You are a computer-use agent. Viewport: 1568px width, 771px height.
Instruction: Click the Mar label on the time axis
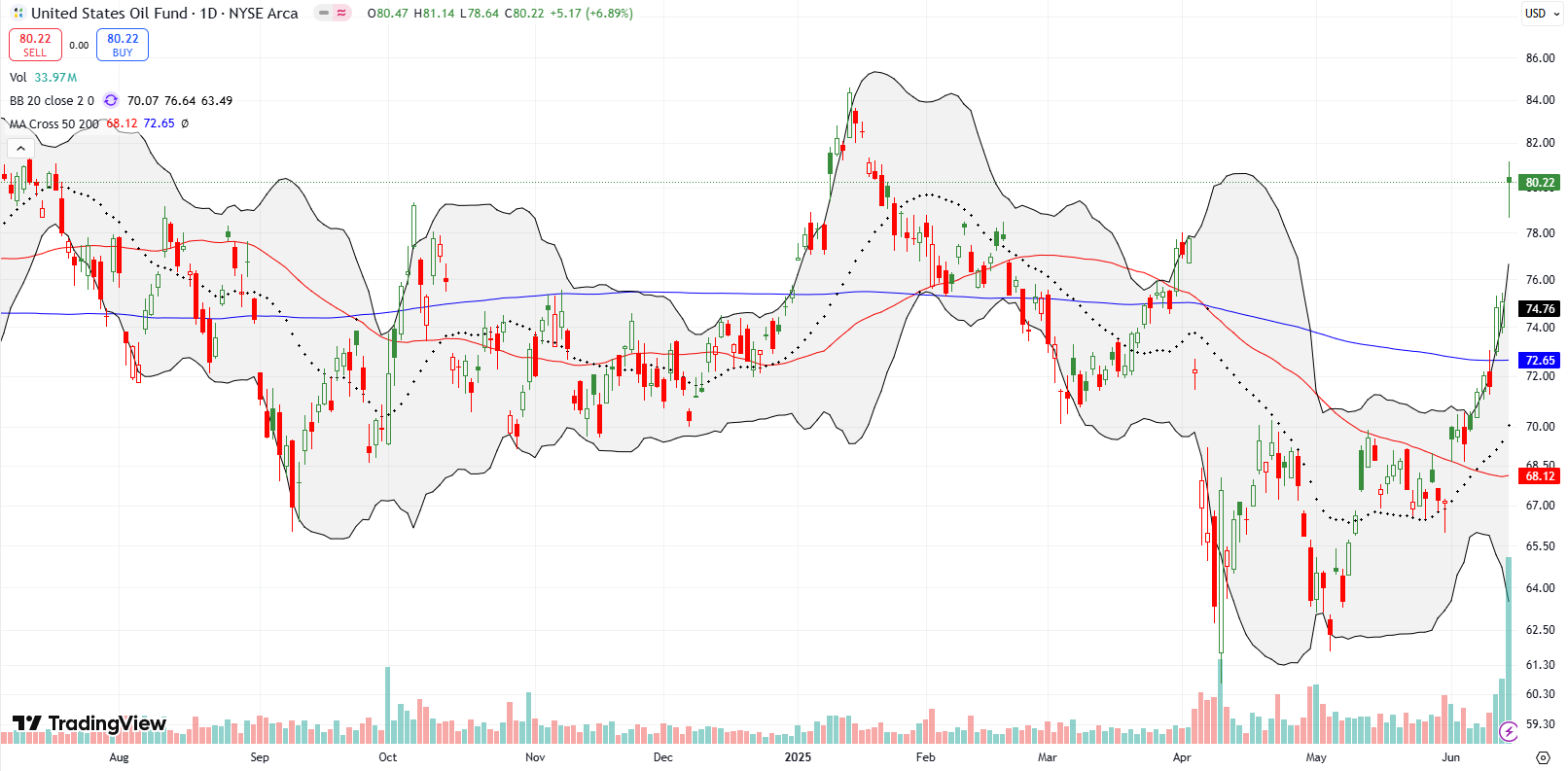point(1047,757)
